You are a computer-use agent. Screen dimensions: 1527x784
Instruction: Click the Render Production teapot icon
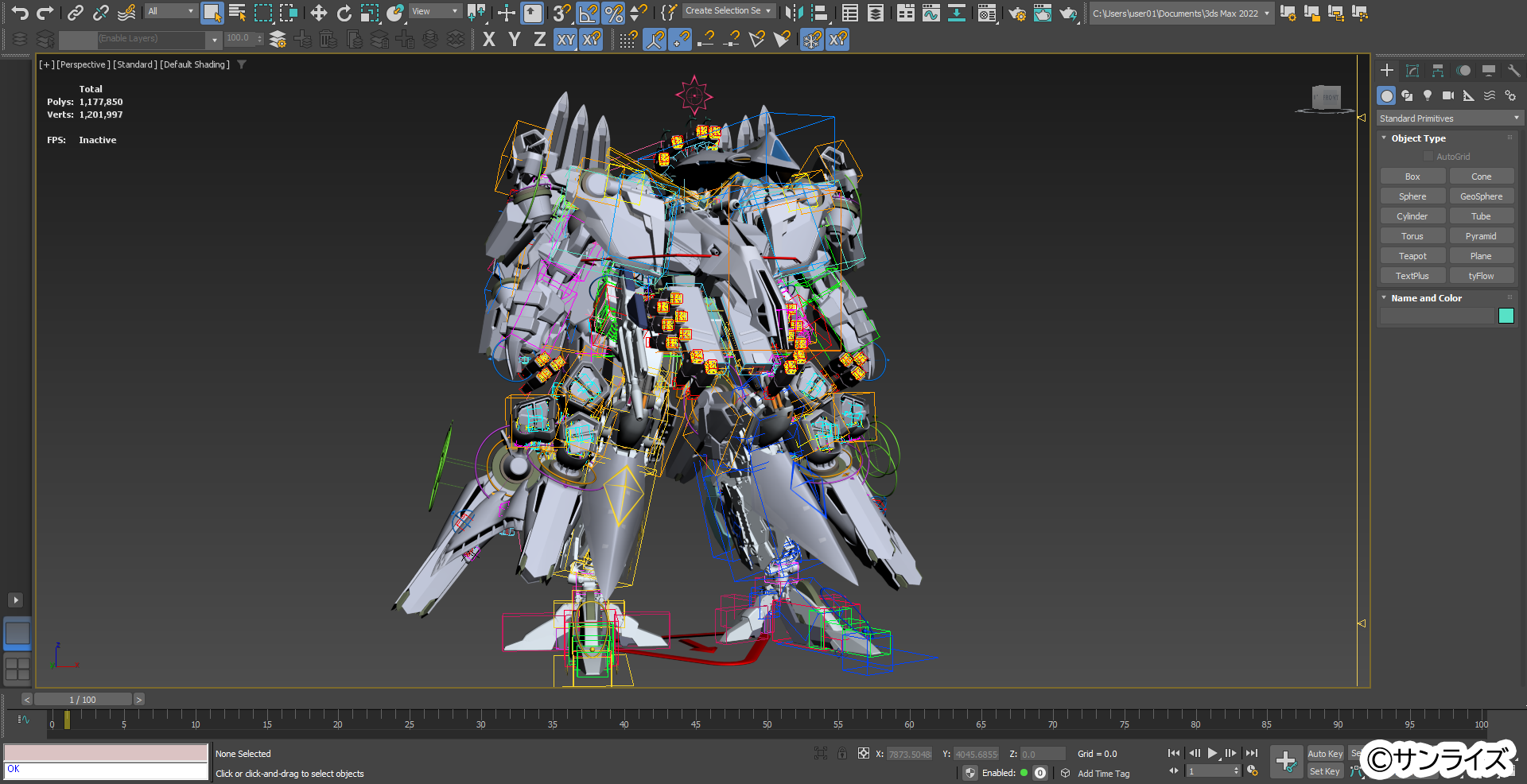point(1068,13)
